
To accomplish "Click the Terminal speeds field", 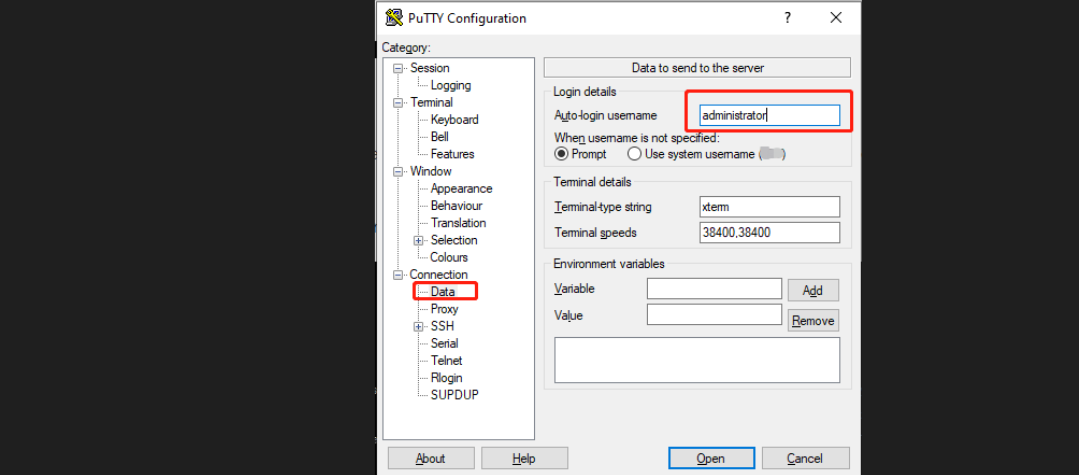I will (x=769, y=233).
